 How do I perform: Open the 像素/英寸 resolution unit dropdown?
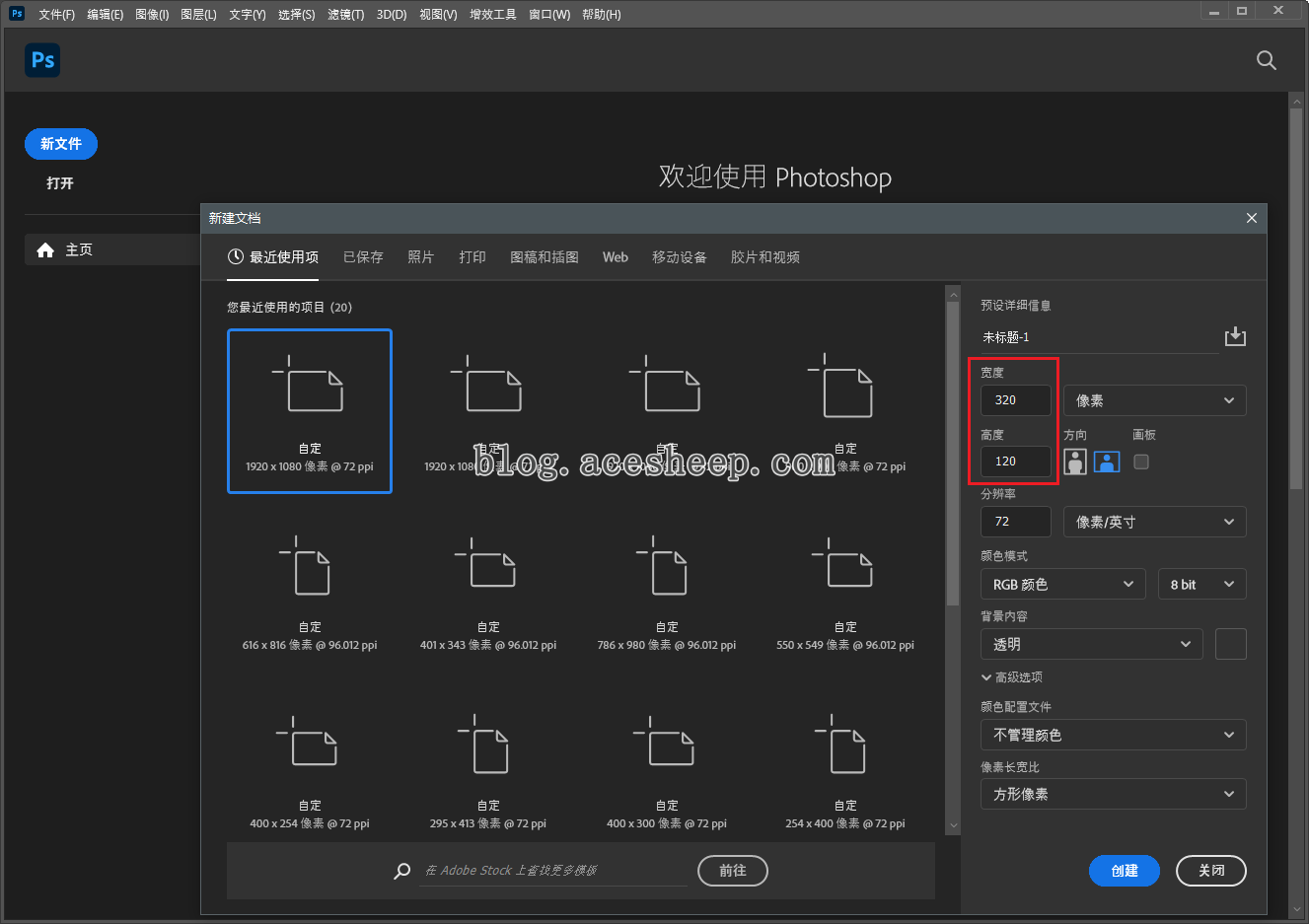pyautogui.click(x=1154, y=522)
